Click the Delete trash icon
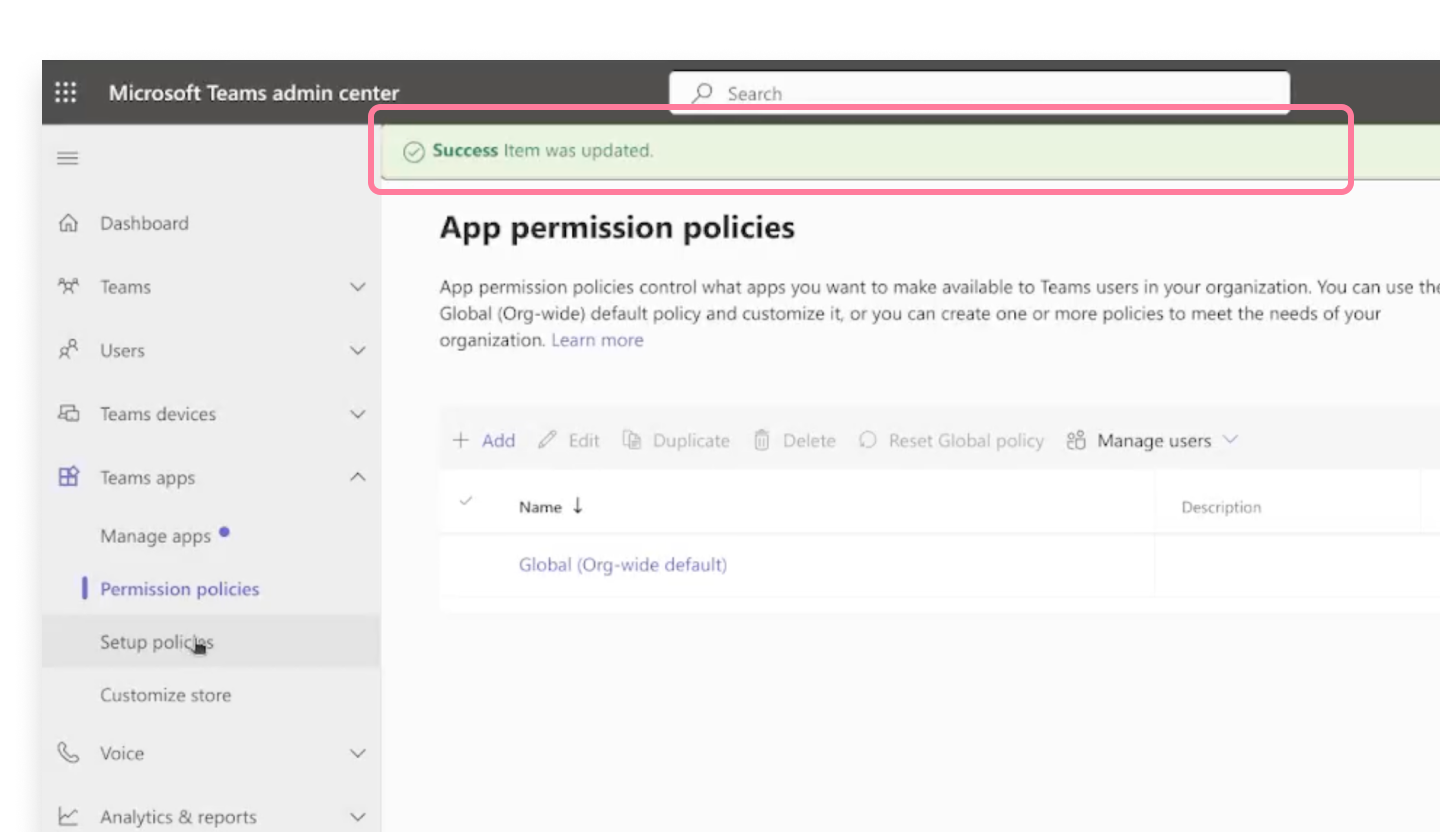1440x832 pixels. point(762,440)
